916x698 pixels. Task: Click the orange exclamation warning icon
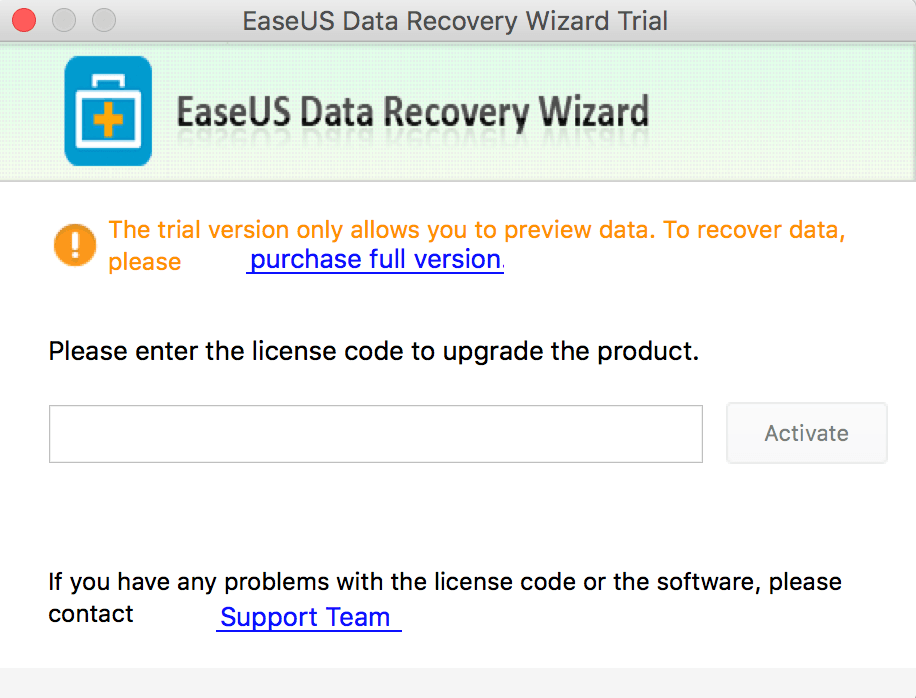click(75, 245)
